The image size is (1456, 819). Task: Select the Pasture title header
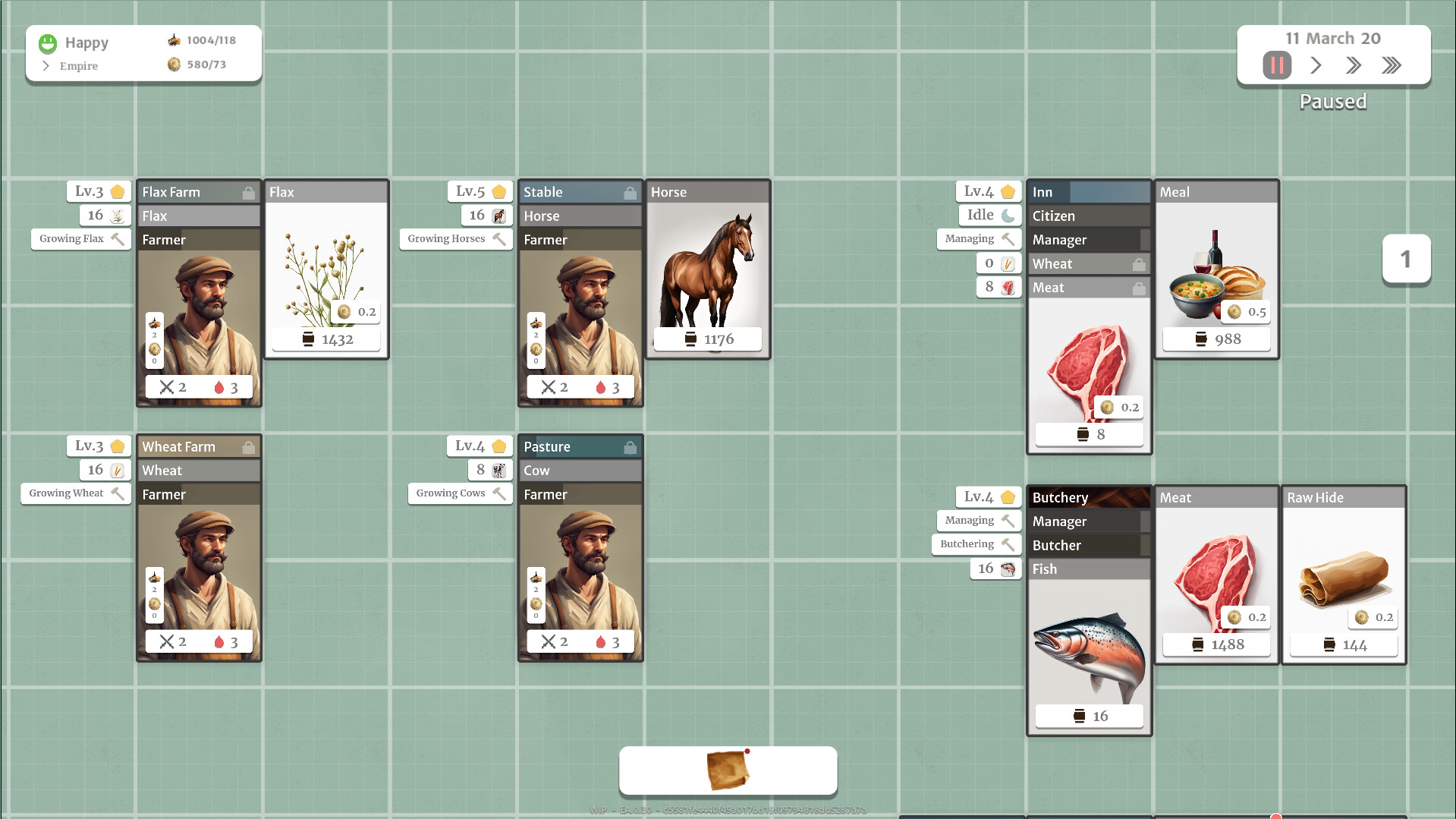(580, 447)
